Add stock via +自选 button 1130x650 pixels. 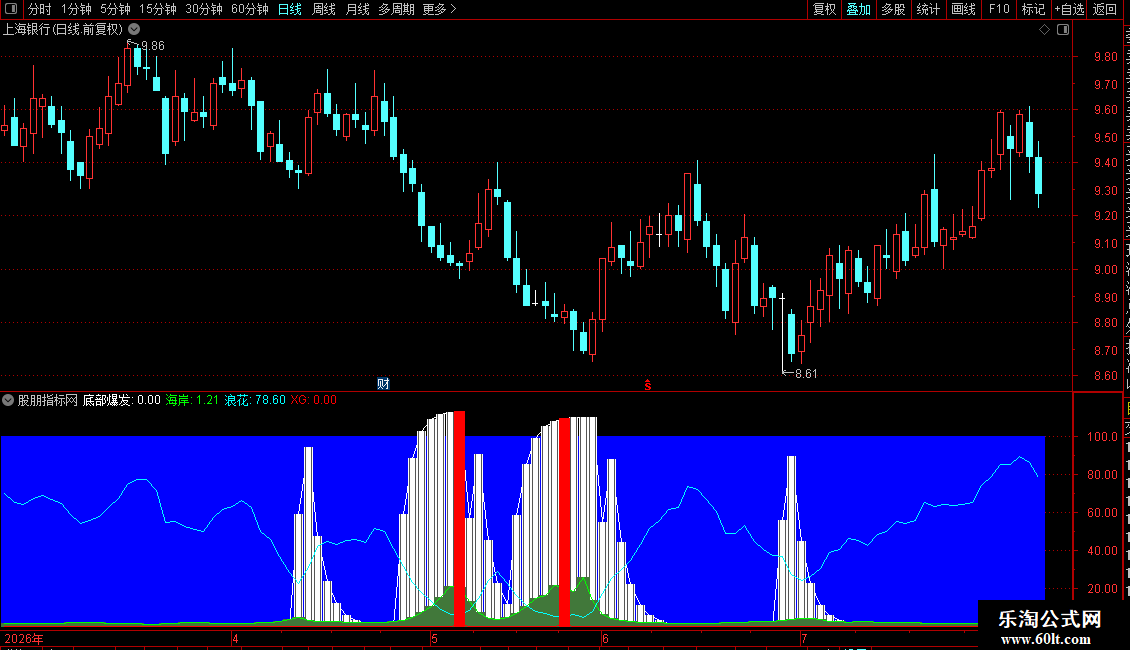[x=1069, y=9]
